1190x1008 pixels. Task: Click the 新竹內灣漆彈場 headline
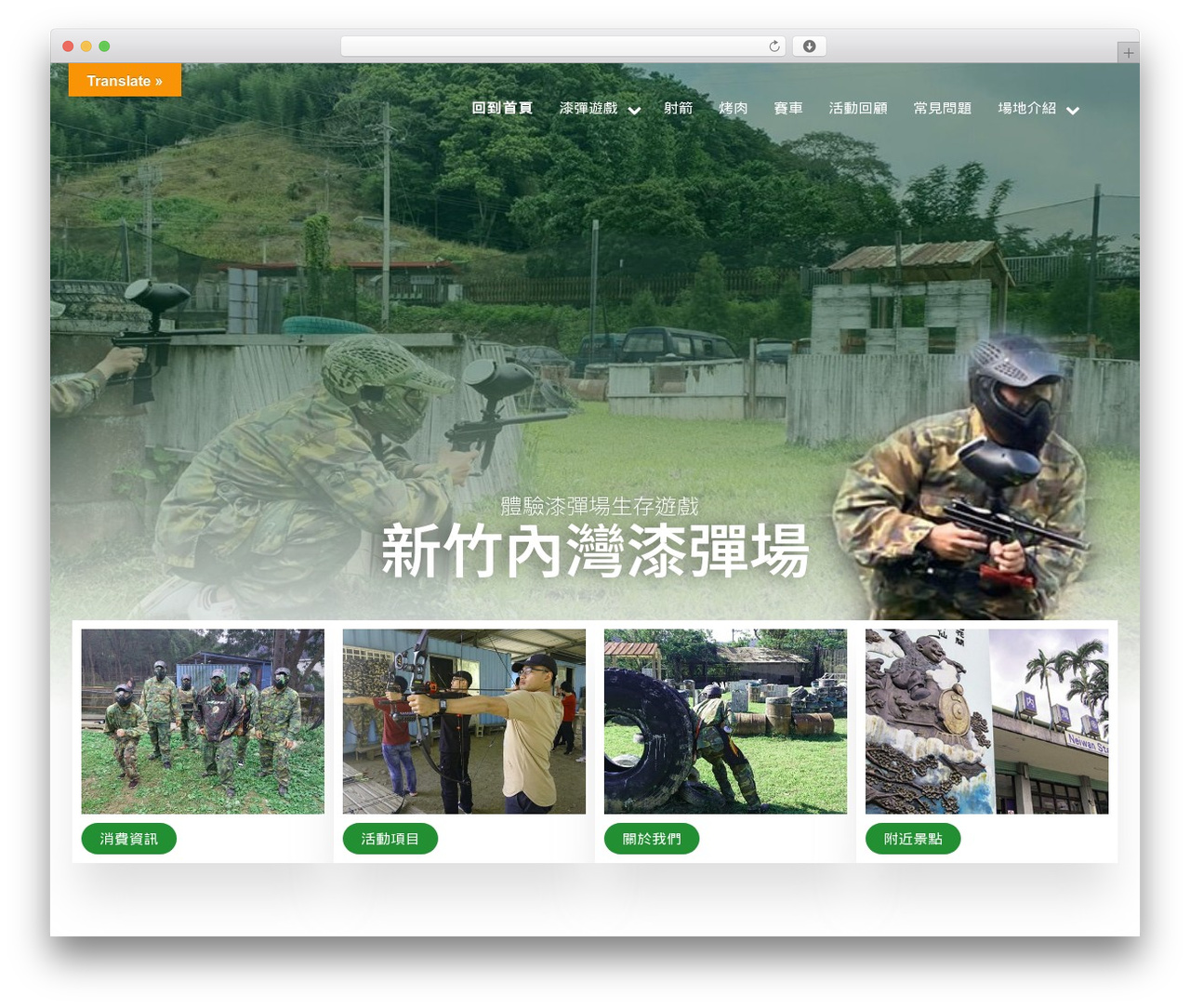[595, 551]
